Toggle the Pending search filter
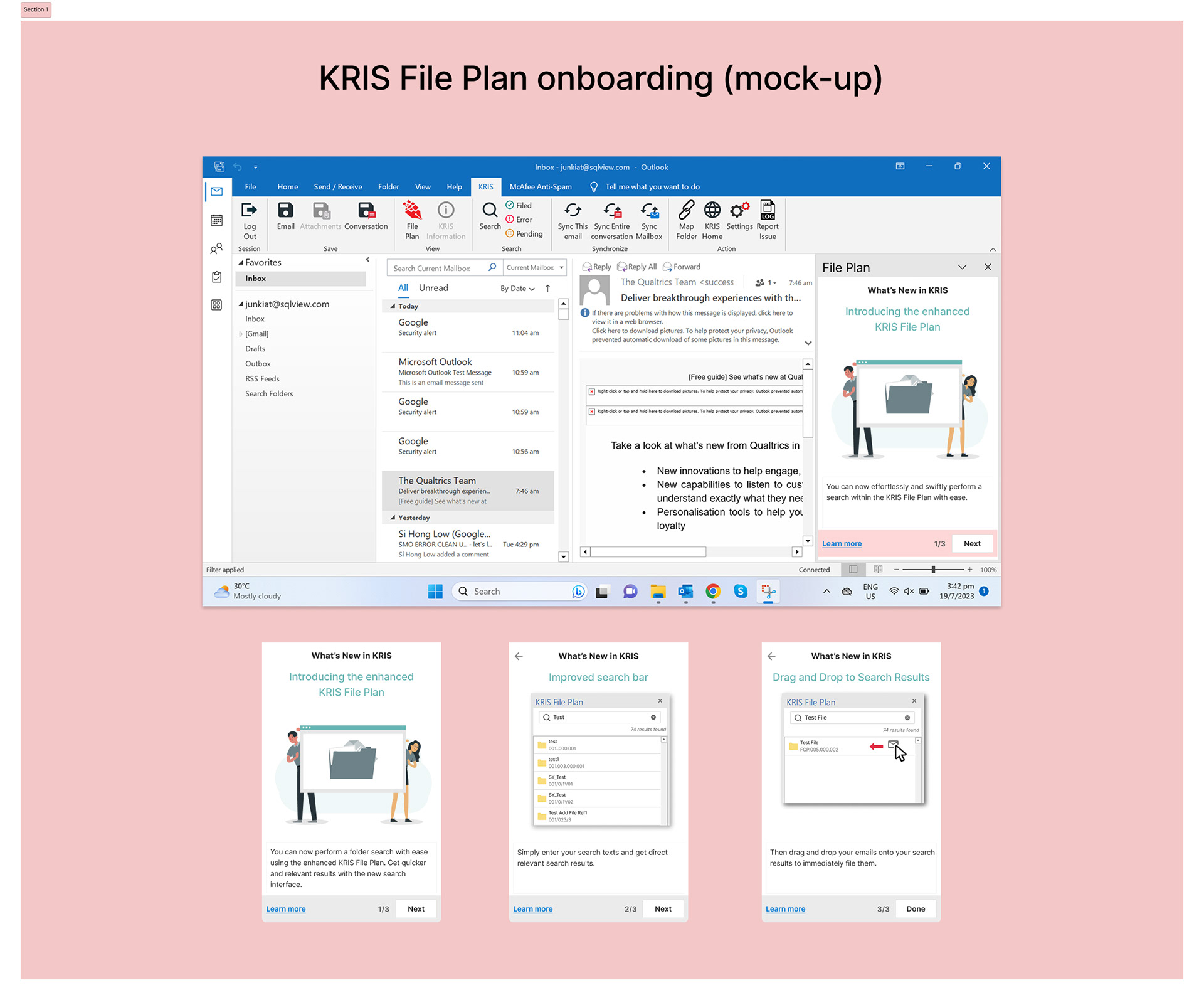Image resolution: width=1204 pixels, height=1000 pixels. (524, 234)
